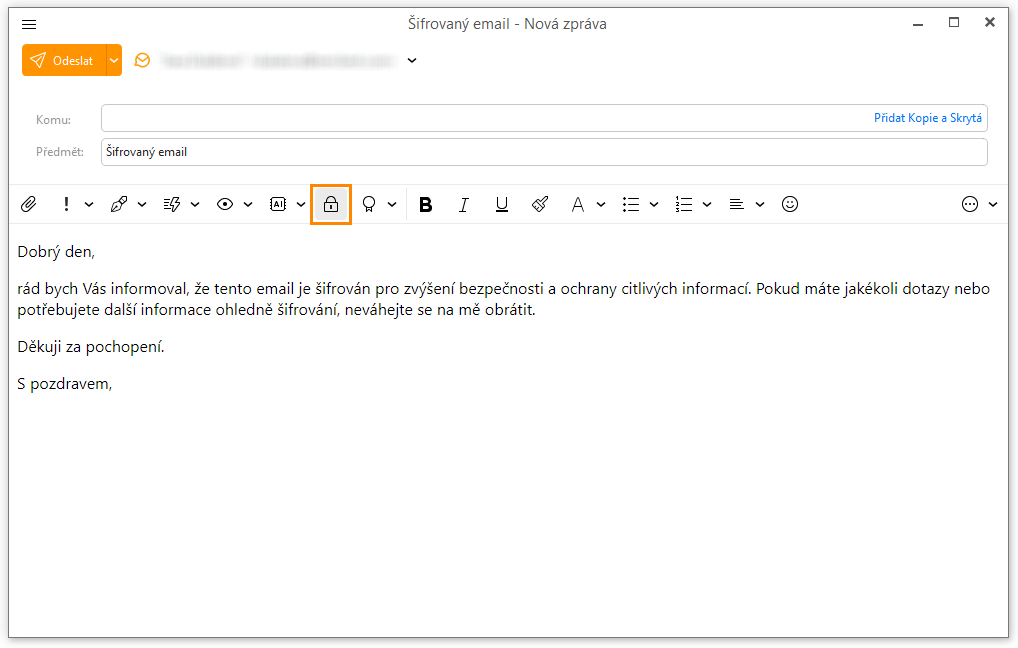This screenshot has height=648, width=1018.
Task: Click the attach file paperclip icon
Action: coord(29,204)
